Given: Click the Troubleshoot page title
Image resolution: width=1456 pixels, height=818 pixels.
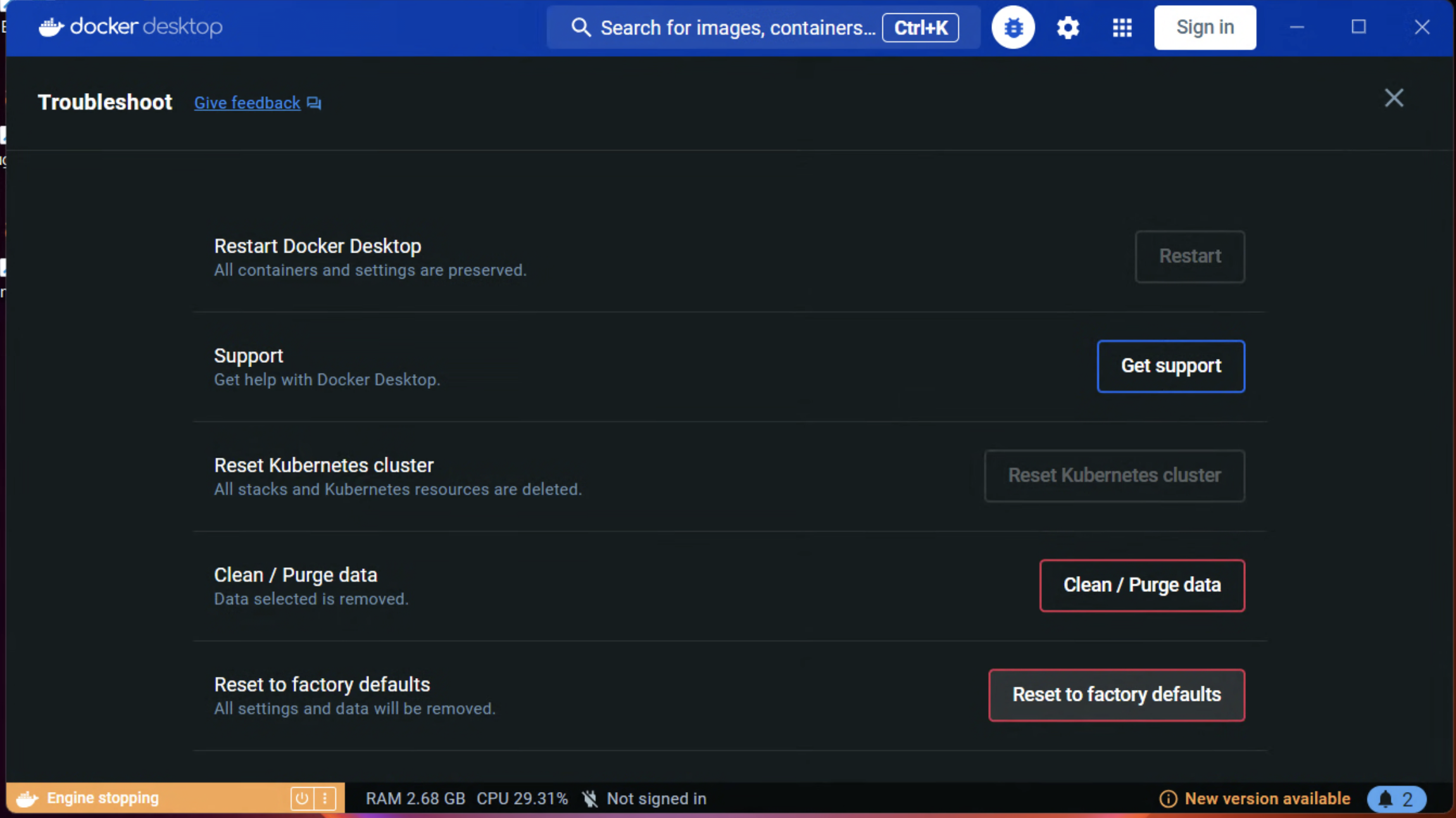Looking at the screenshot, I should pyautogui.click(x=104, y=102).
